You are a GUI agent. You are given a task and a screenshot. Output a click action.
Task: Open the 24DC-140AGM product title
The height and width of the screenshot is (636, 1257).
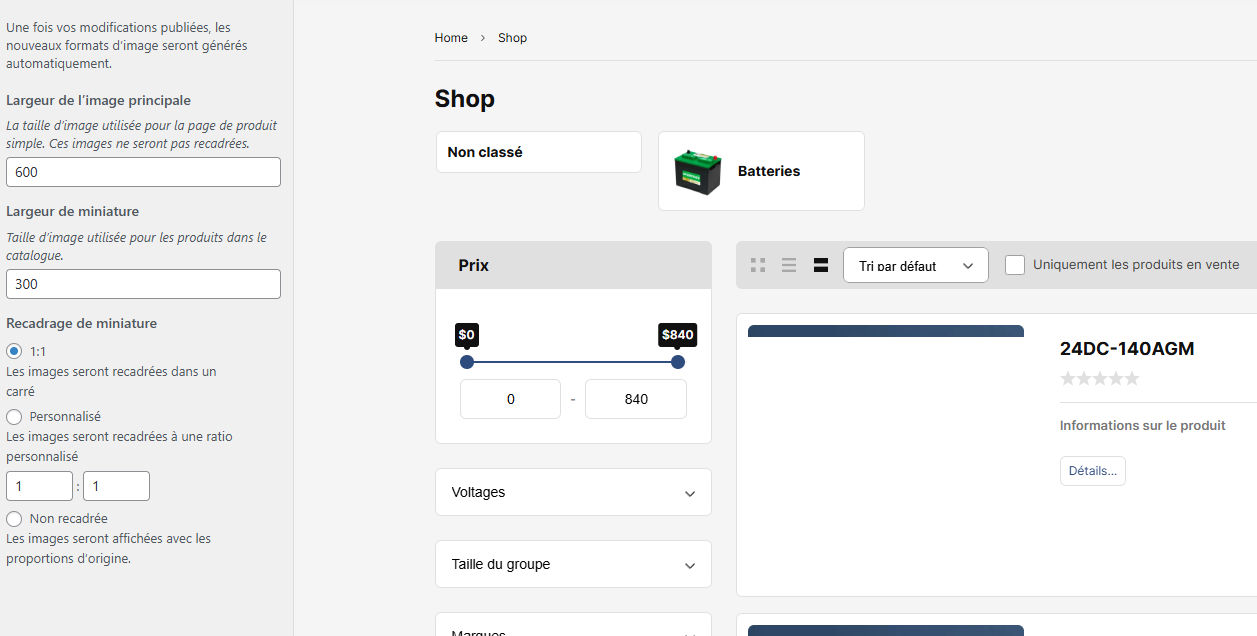coord(1127,349)
